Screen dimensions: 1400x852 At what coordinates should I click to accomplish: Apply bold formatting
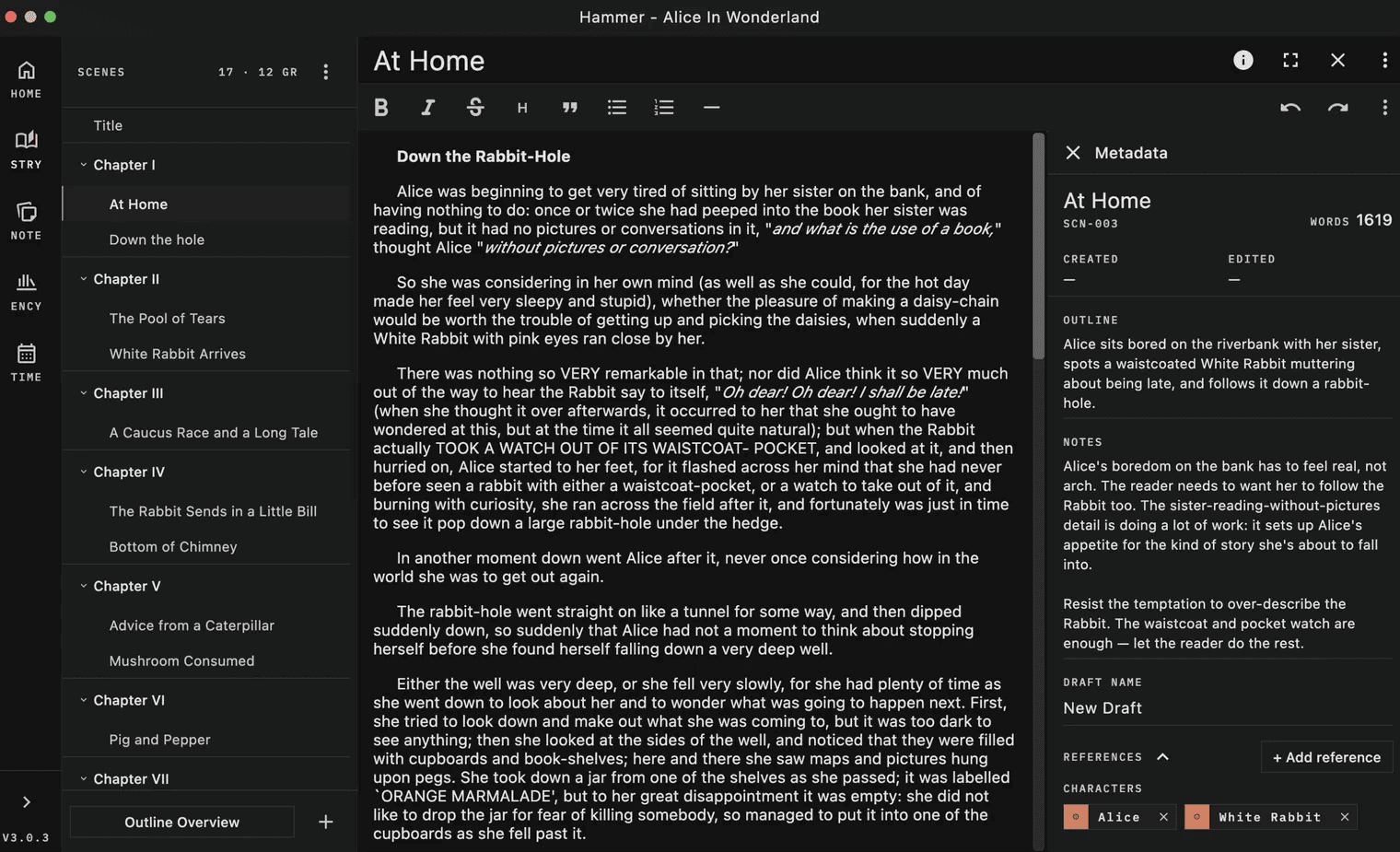pyautogui.click(x=381, y=108)
